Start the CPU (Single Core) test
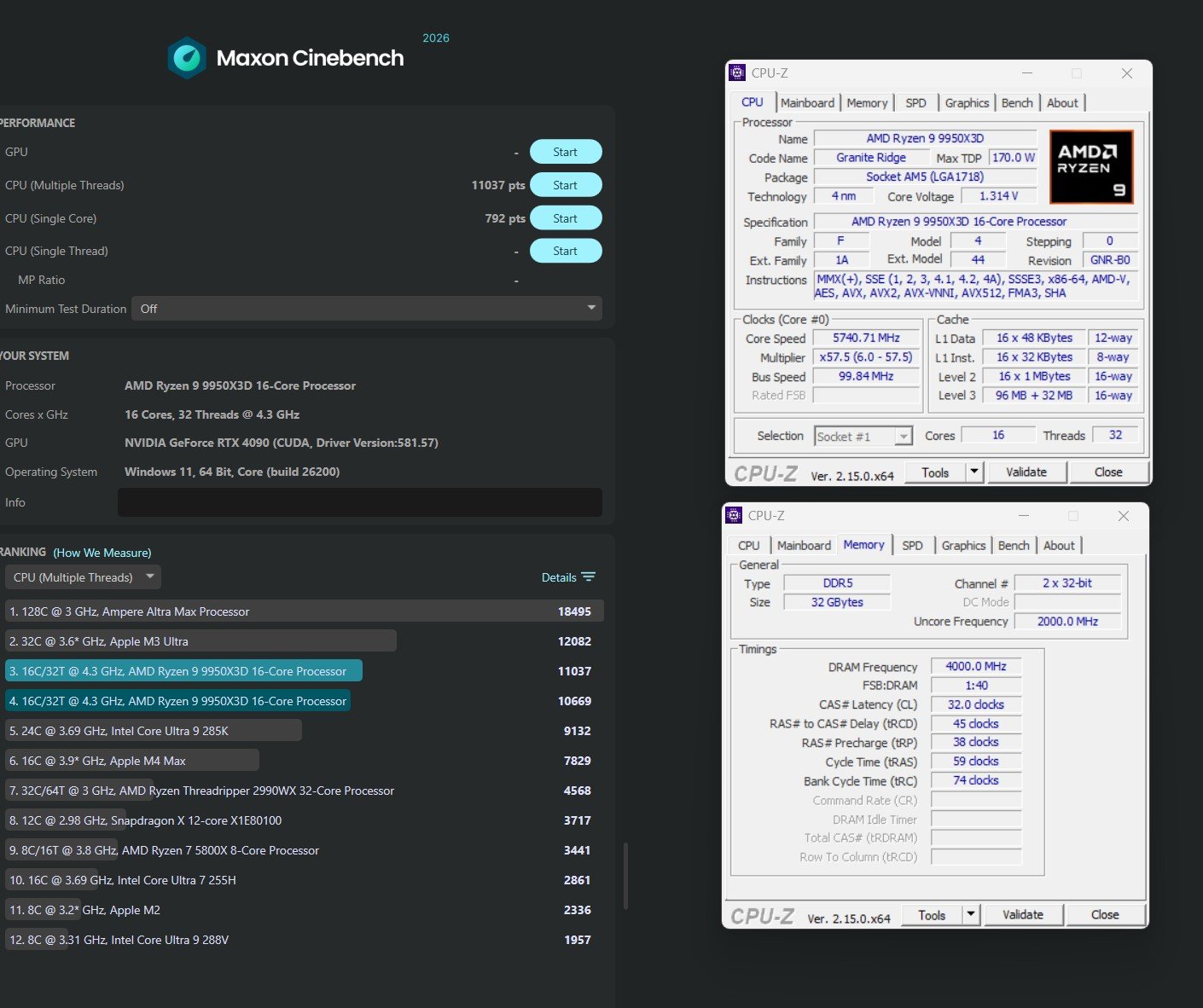Image resolution: width=1203 pixels, height=1008 pixels. click(x=566, y=218)
